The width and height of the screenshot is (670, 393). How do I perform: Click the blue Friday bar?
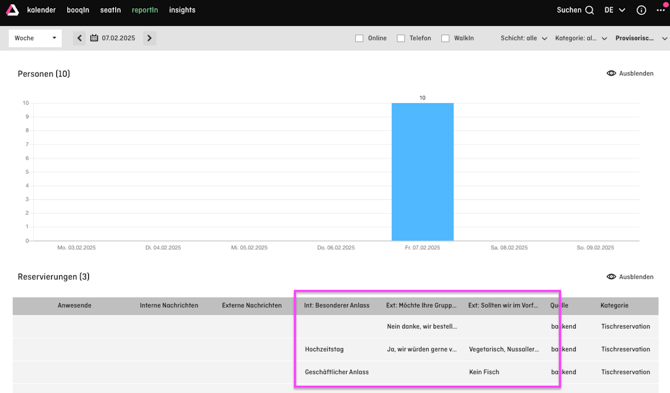423,172
